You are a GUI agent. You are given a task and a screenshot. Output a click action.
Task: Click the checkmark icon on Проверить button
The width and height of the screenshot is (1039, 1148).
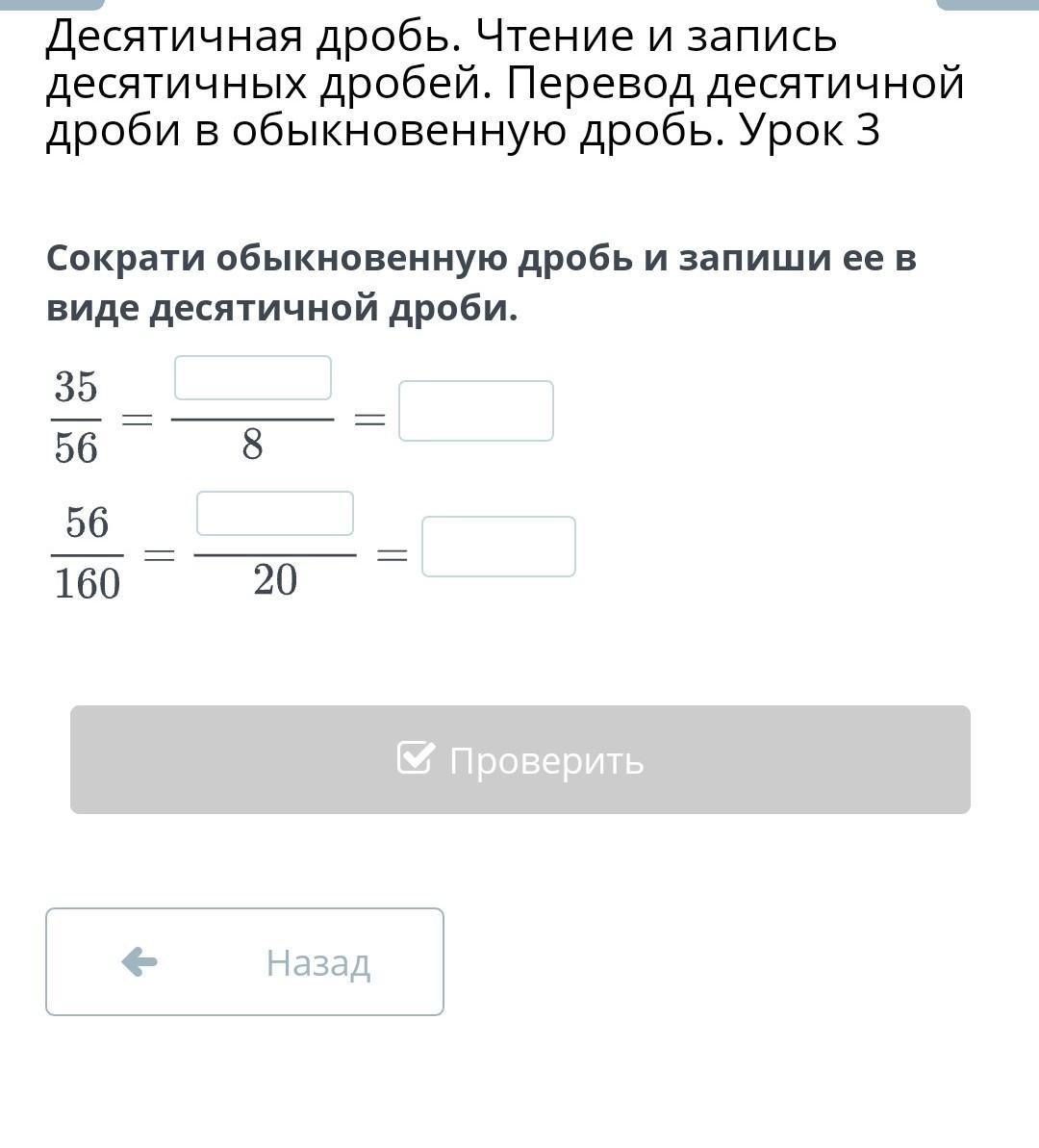tap(416, 758)
